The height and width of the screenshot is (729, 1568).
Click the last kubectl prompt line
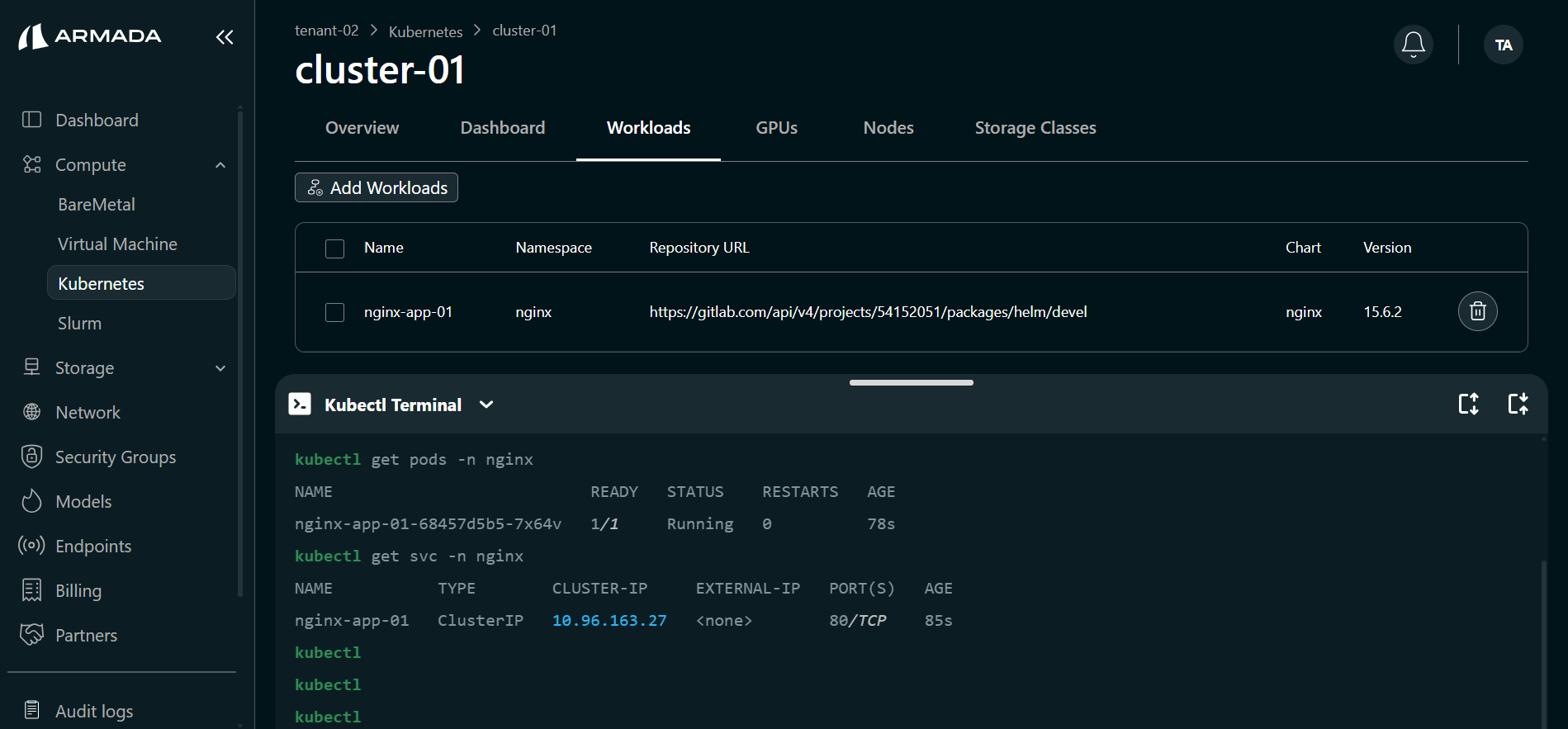(328, 717)
